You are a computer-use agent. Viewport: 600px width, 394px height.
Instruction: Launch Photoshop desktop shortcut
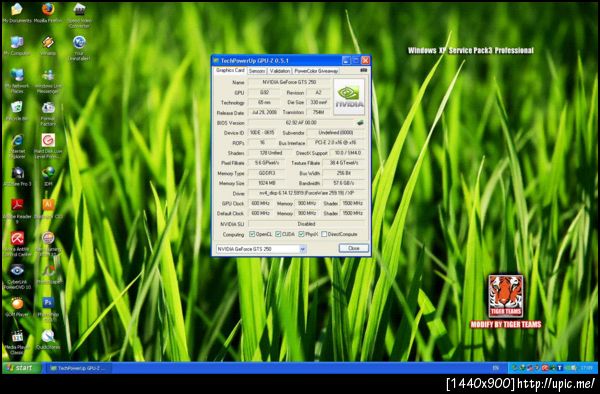[48, 310]
